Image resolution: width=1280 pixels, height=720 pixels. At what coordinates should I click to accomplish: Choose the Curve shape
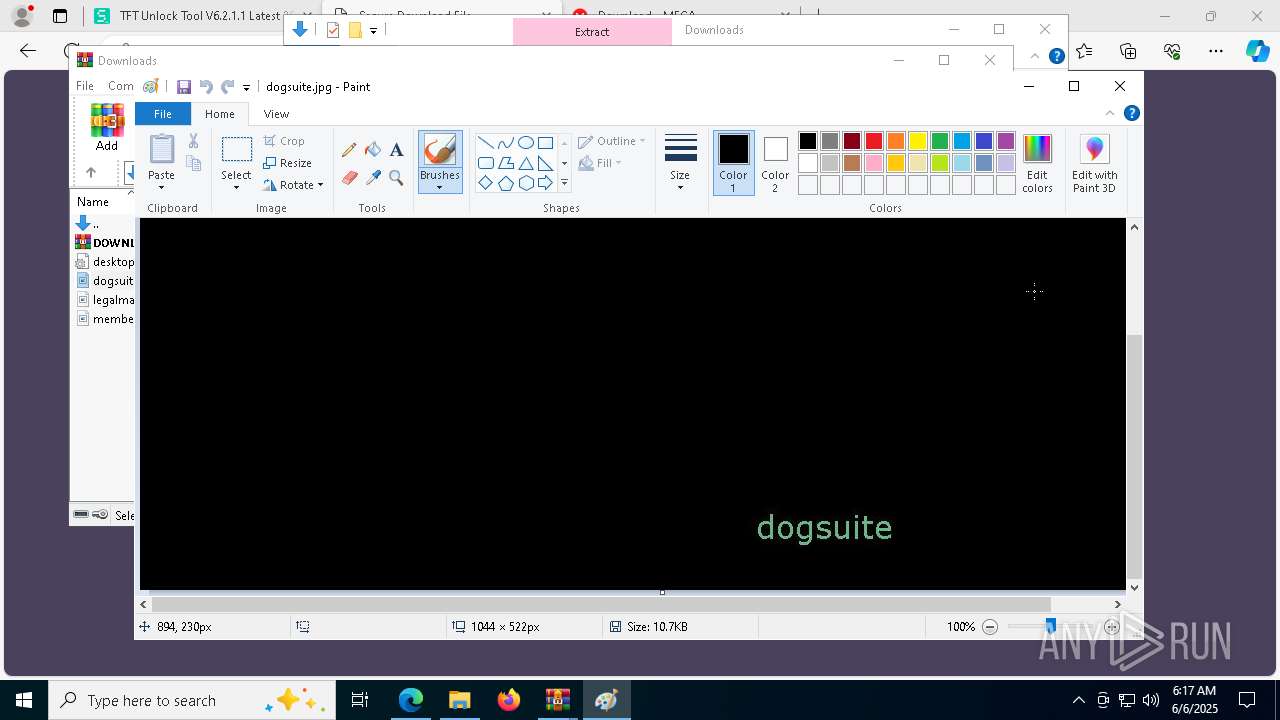(505, 142)
